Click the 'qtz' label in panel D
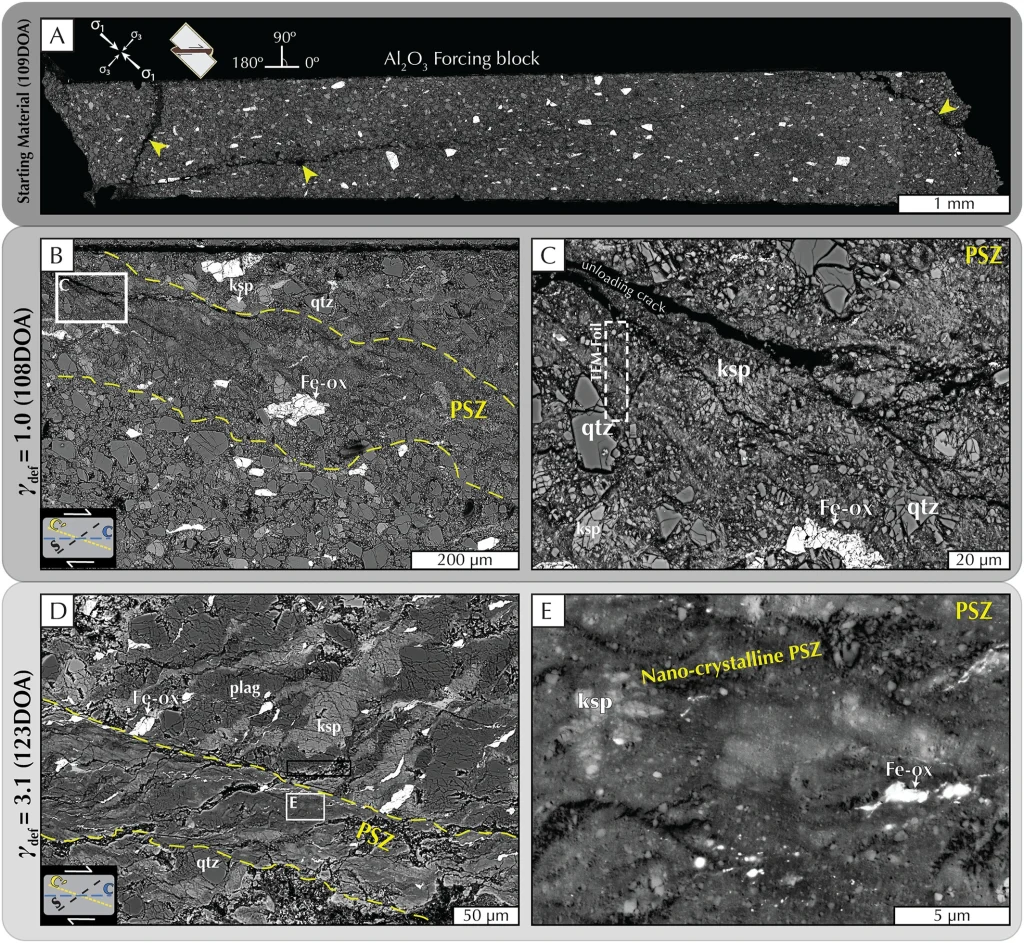Image resolution: width=1024 pixels, height=943 pixels. coord(208,863)
